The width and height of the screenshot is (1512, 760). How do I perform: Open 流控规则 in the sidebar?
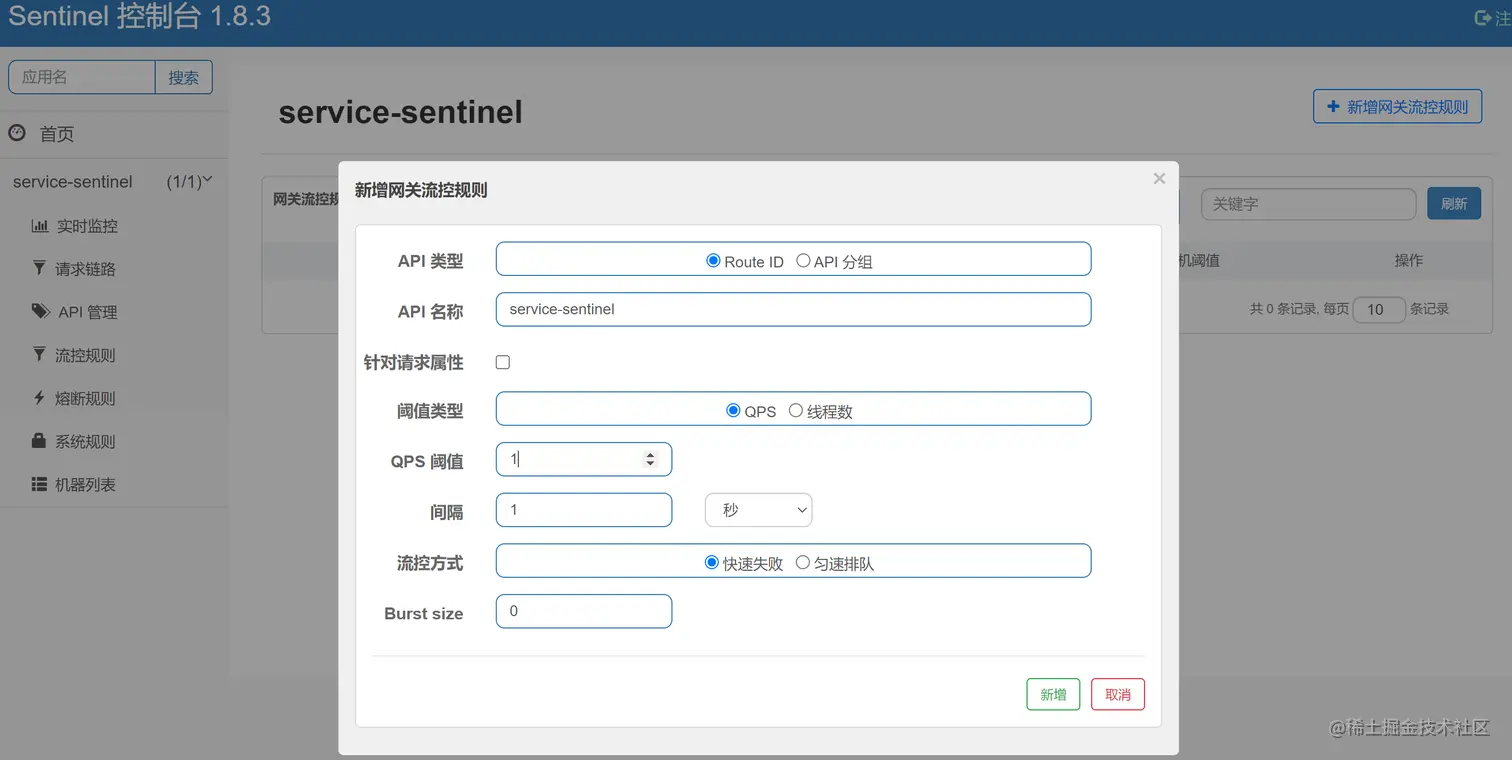(86, 355)
